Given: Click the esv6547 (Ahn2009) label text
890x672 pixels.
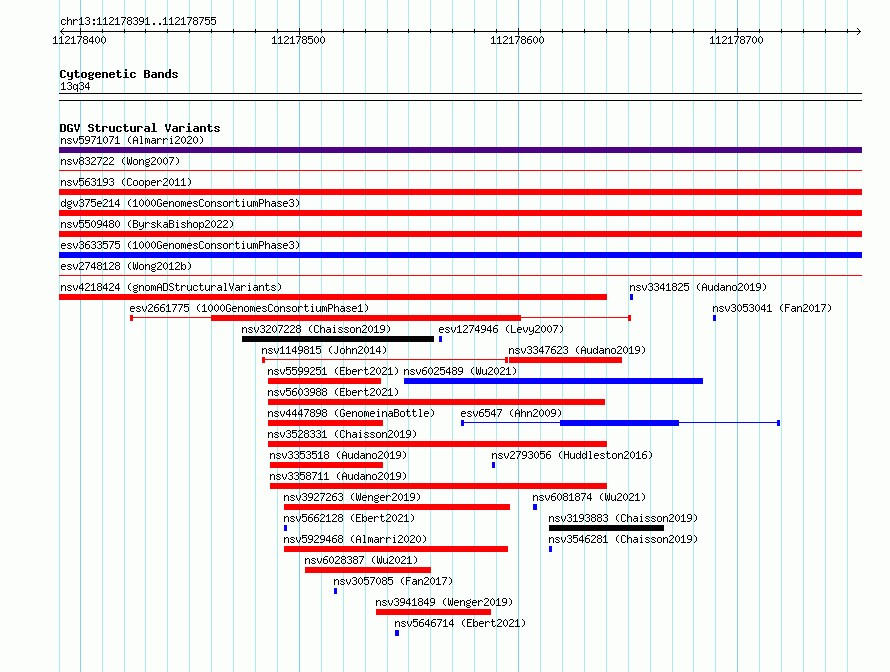Looking at the screenshot, I should [511, 413].
